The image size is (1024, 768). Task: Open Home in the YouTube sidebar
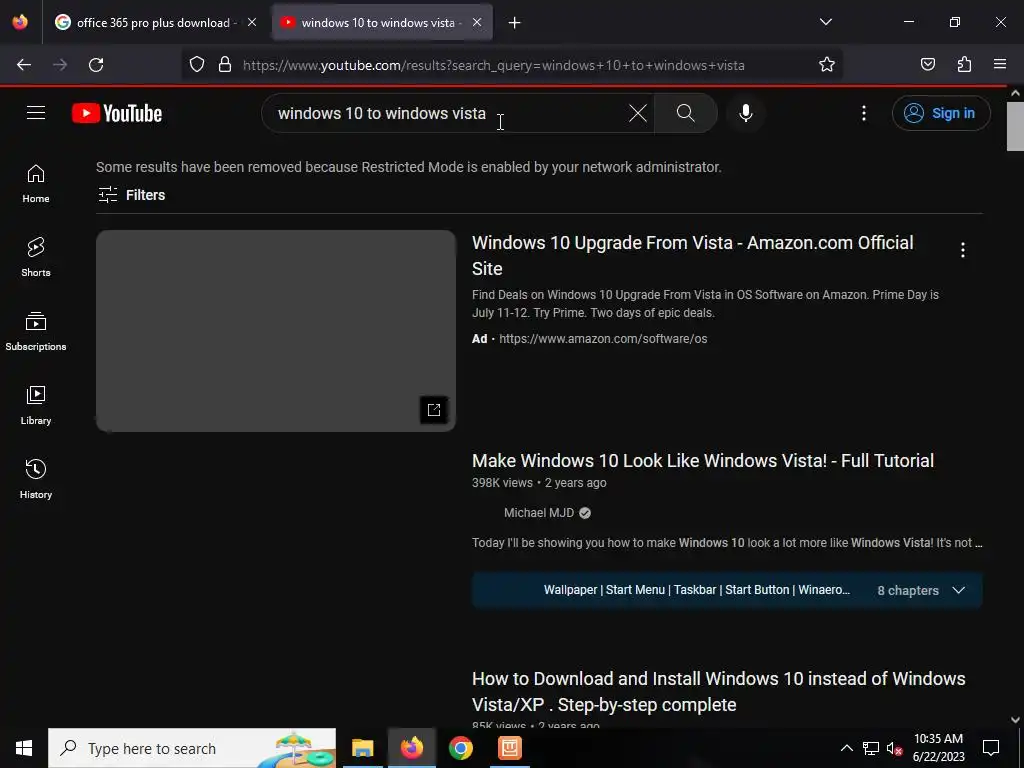[36, 184]
